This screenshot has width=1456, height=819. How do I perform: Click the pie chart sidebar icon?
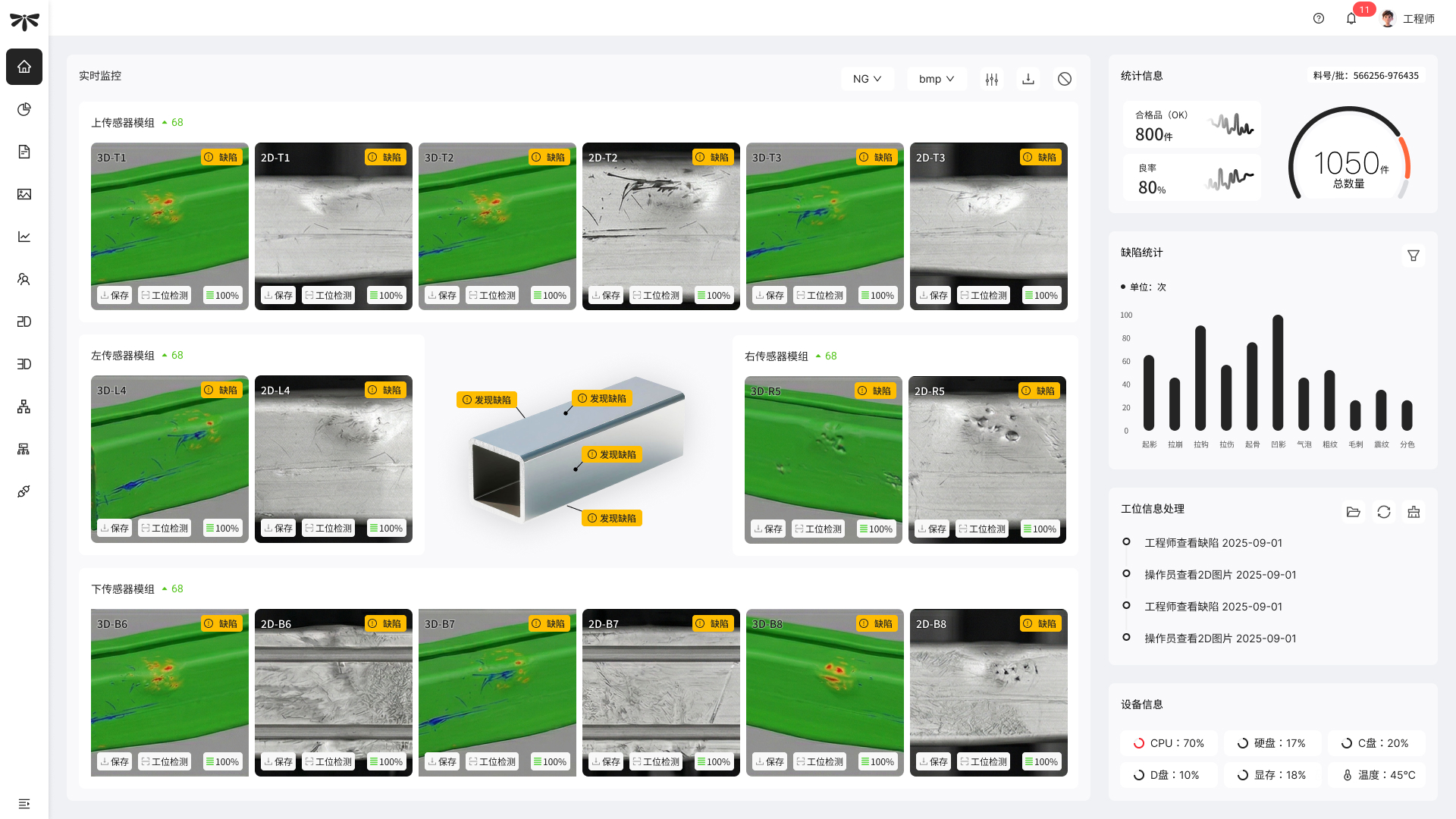[24, 109]
